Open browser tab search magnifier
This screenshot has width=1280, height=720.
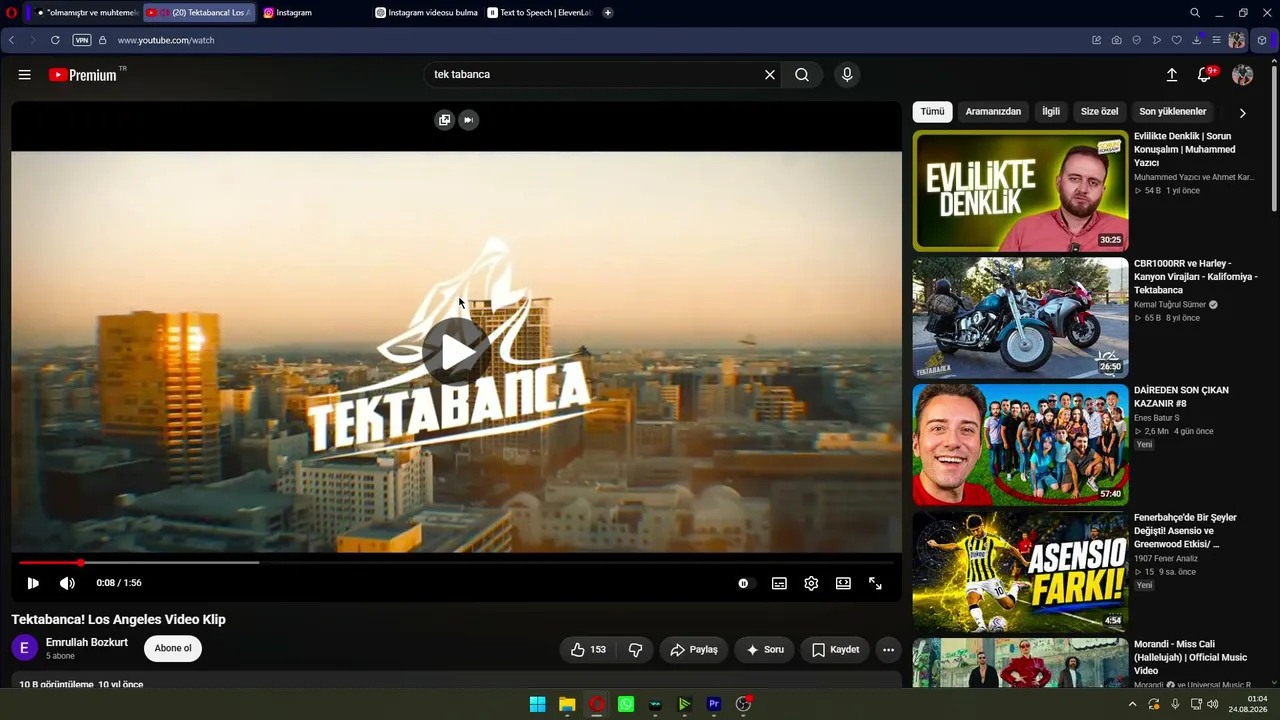1195,13
